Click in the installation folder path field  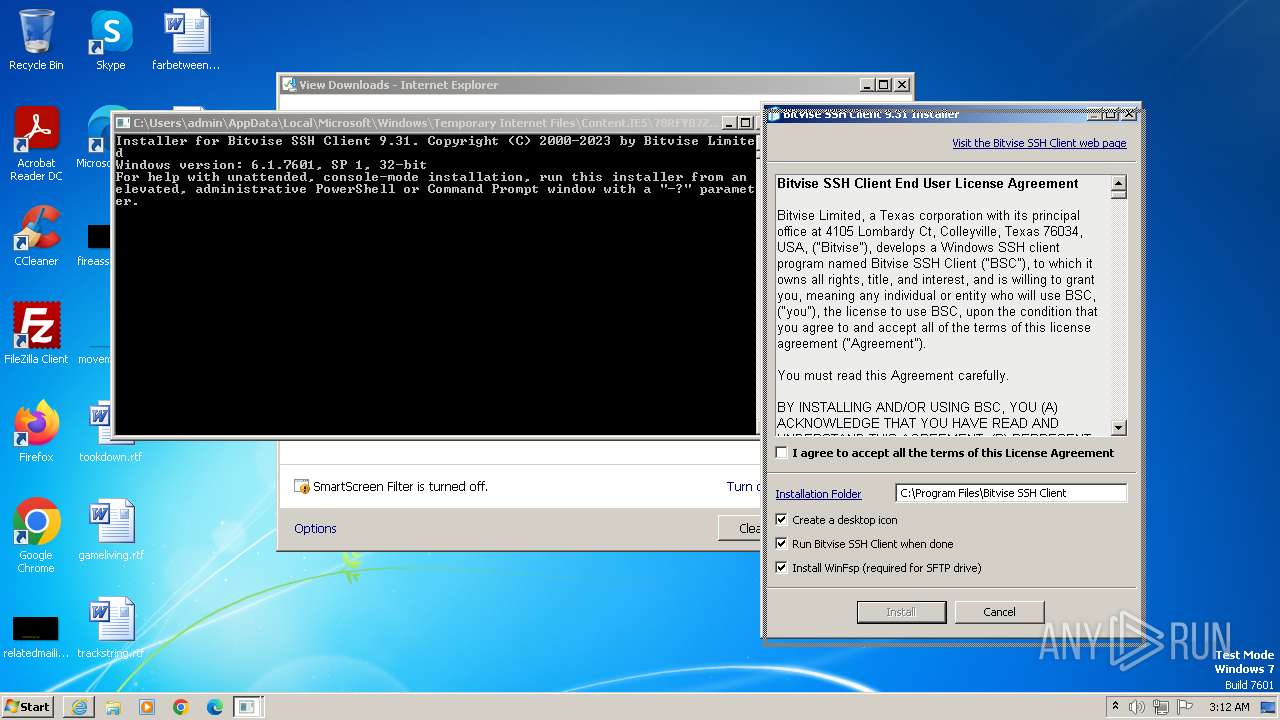pos(1011,493)
